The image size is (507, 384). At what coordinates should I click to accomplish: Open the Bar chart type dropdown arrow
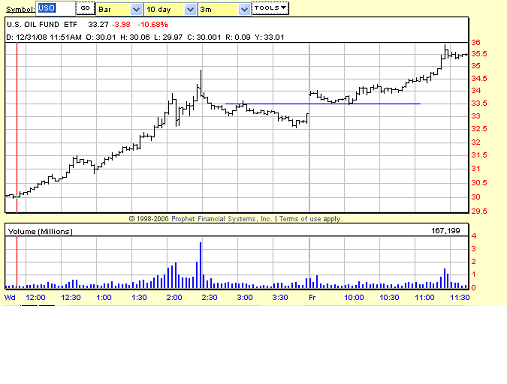tap(136, 9)
